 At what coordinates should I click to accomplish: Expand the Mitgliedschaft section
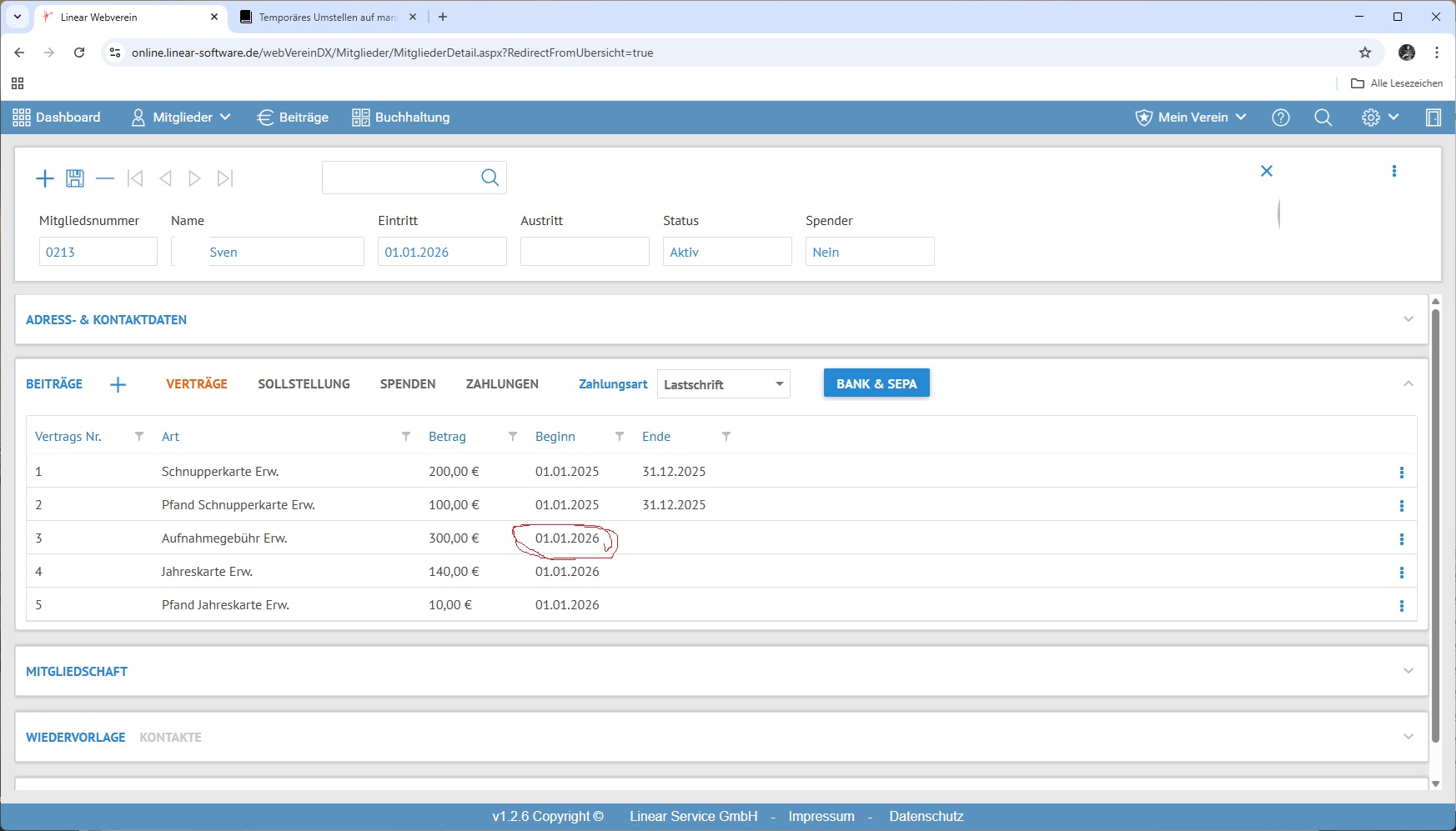[x=1408, y=671]
